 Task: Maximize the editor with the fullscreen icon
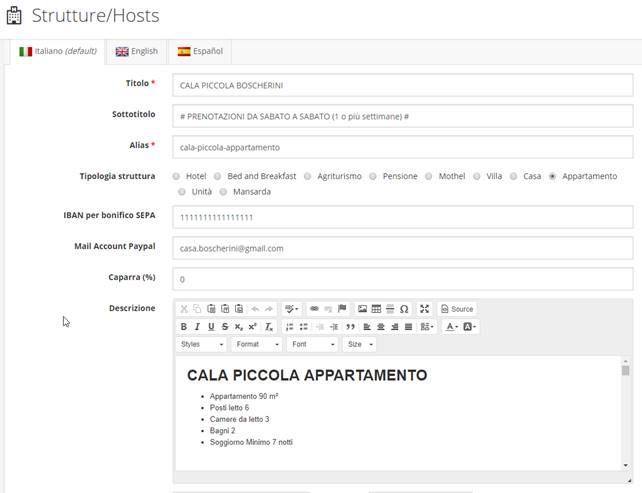(424, 309)
